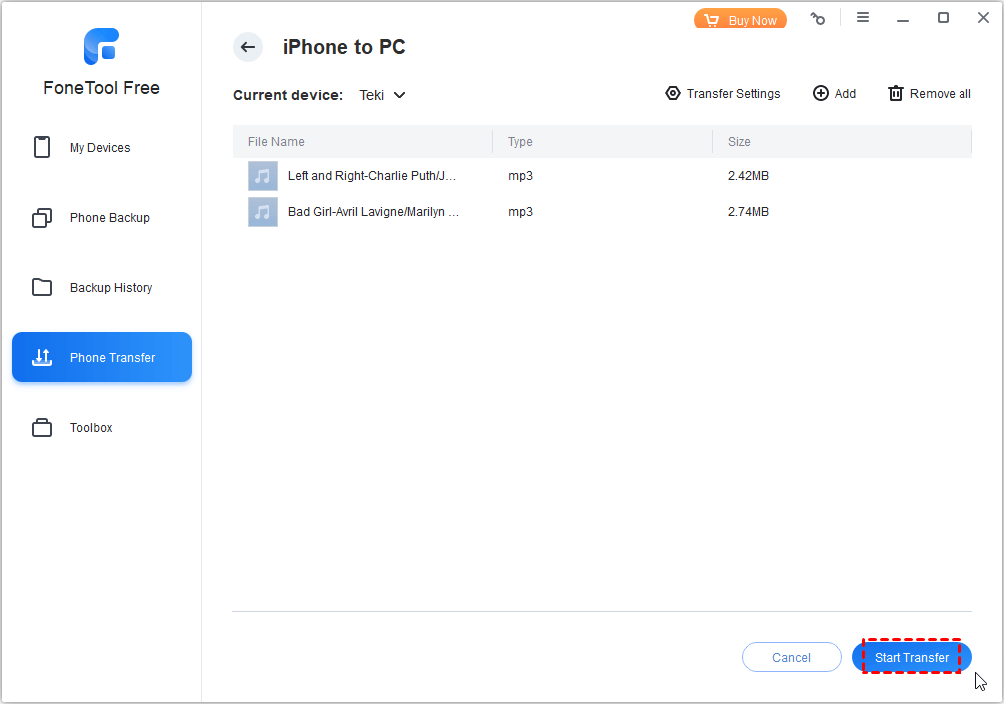Select the Left and Right mp3 file row
Screen dimensions: 1004x704
[x=400, y=175]
